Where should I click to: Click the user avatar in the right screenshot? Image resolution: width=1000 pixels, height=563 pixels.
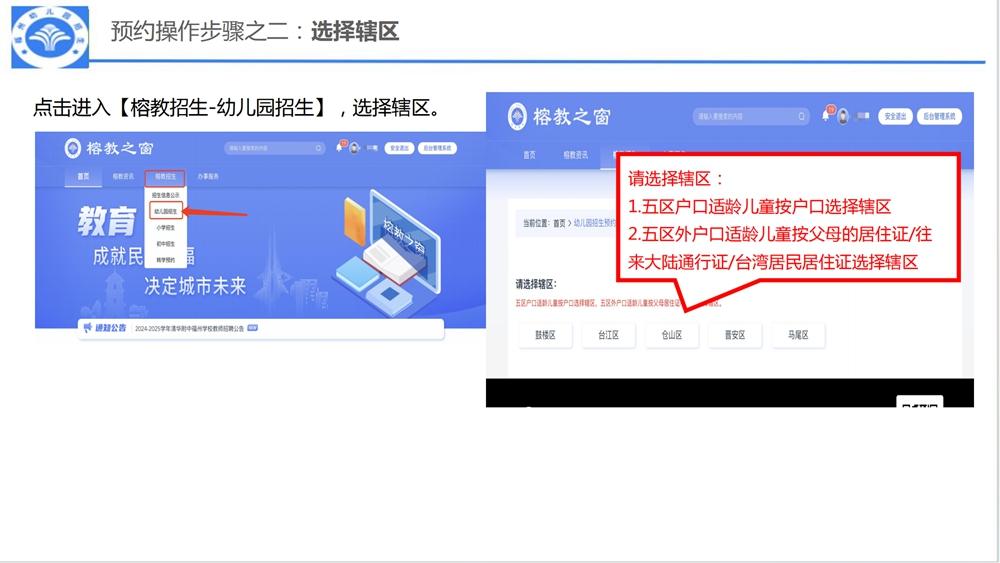coord(843,116)
